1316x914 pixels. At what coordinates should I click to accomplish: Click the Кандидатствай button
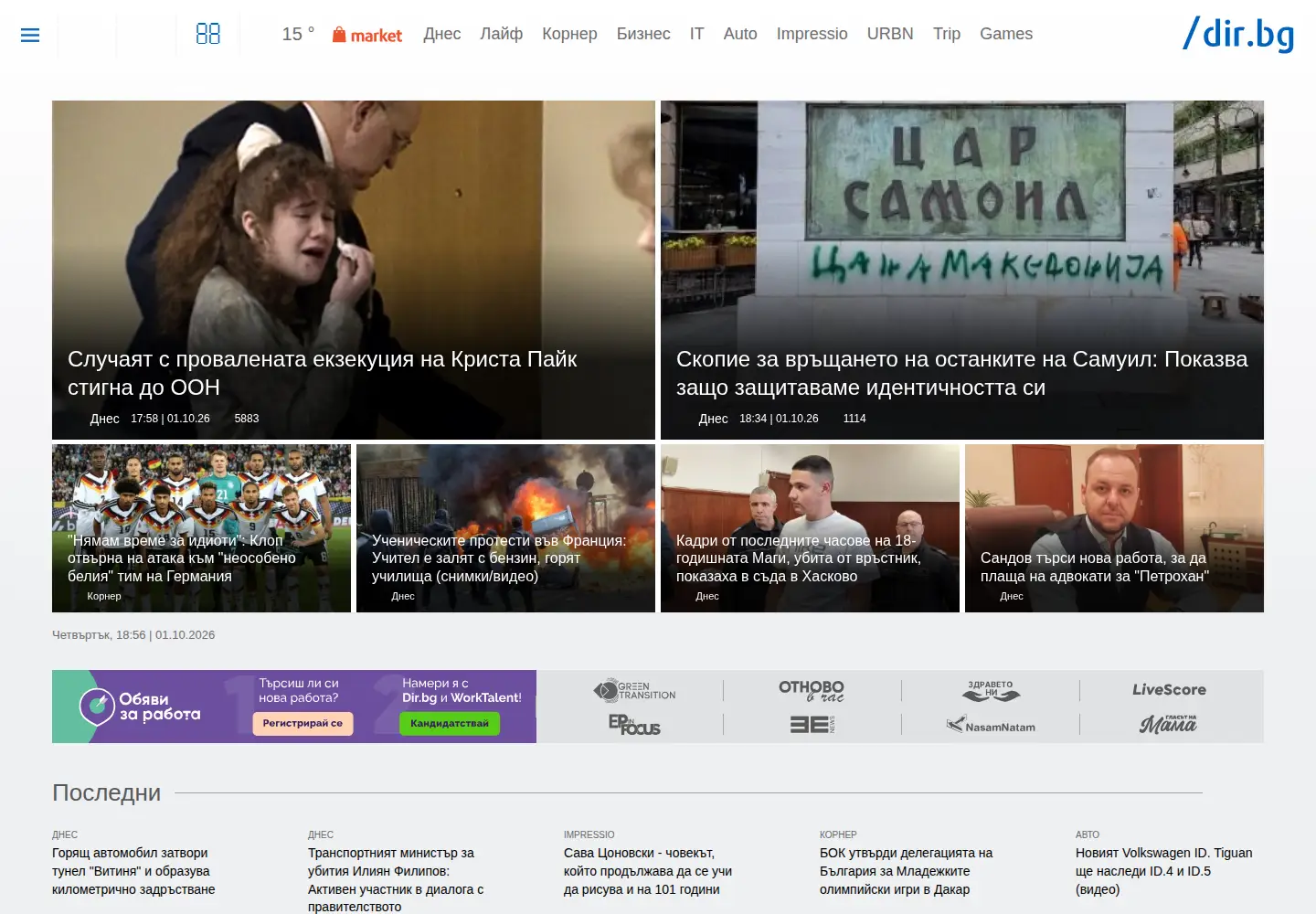point(450,723)
